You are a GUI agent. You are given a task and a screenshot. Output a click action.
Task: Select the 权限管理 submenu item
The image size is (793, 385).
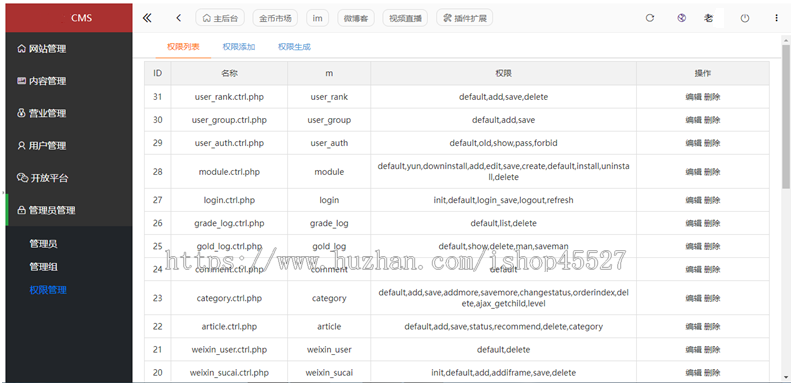[x=48, y=290]
